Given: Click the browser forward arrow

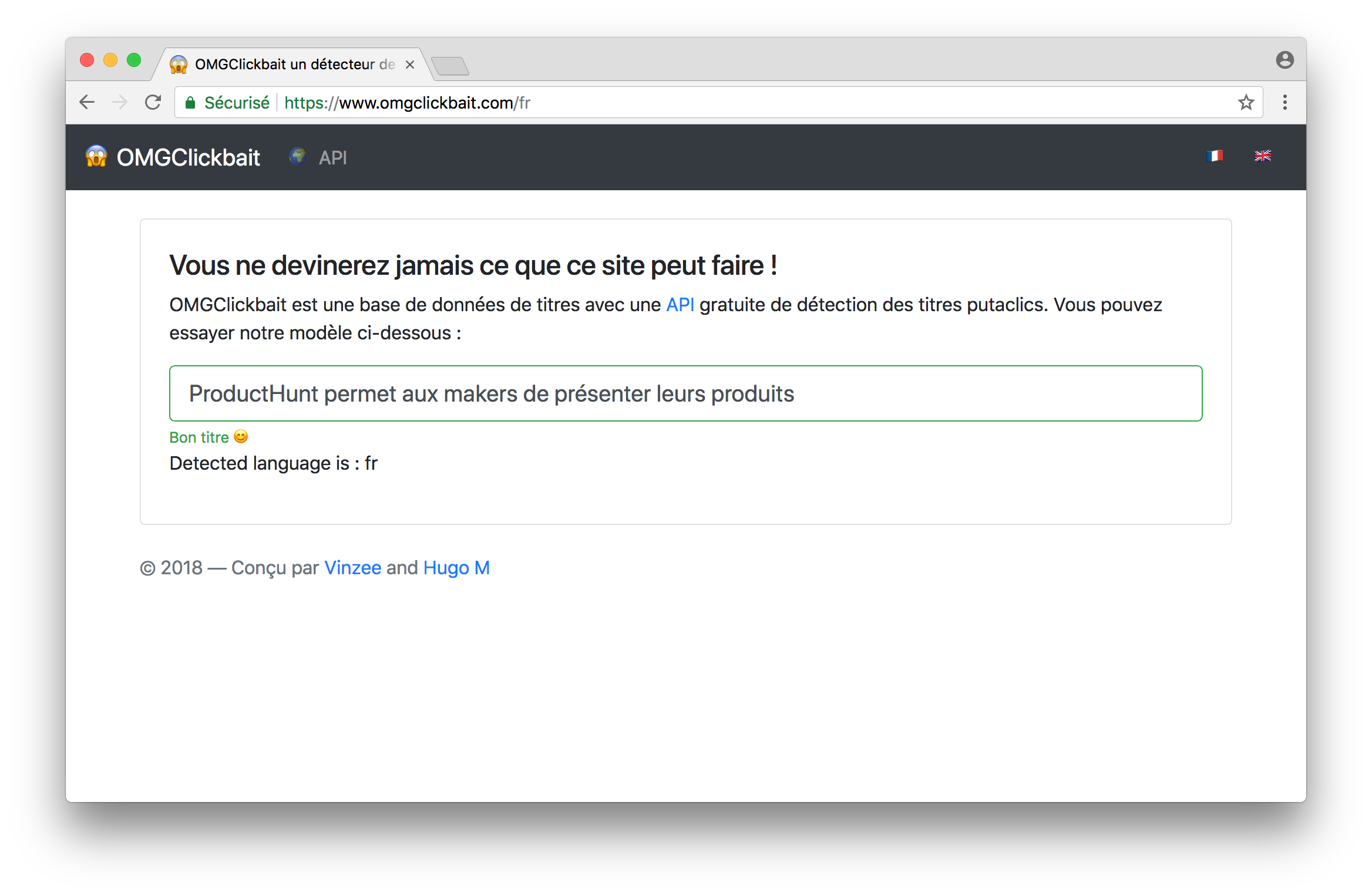Looking at the screenshot, I should tap(120, 103).
